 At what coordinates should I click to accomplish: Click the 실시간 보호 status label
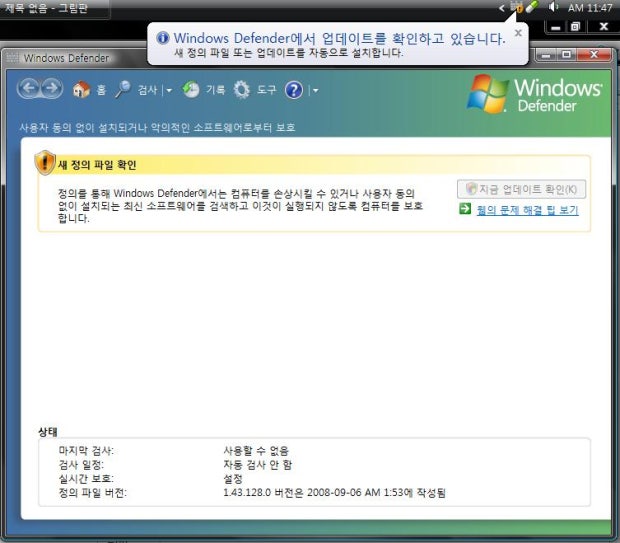86,479
